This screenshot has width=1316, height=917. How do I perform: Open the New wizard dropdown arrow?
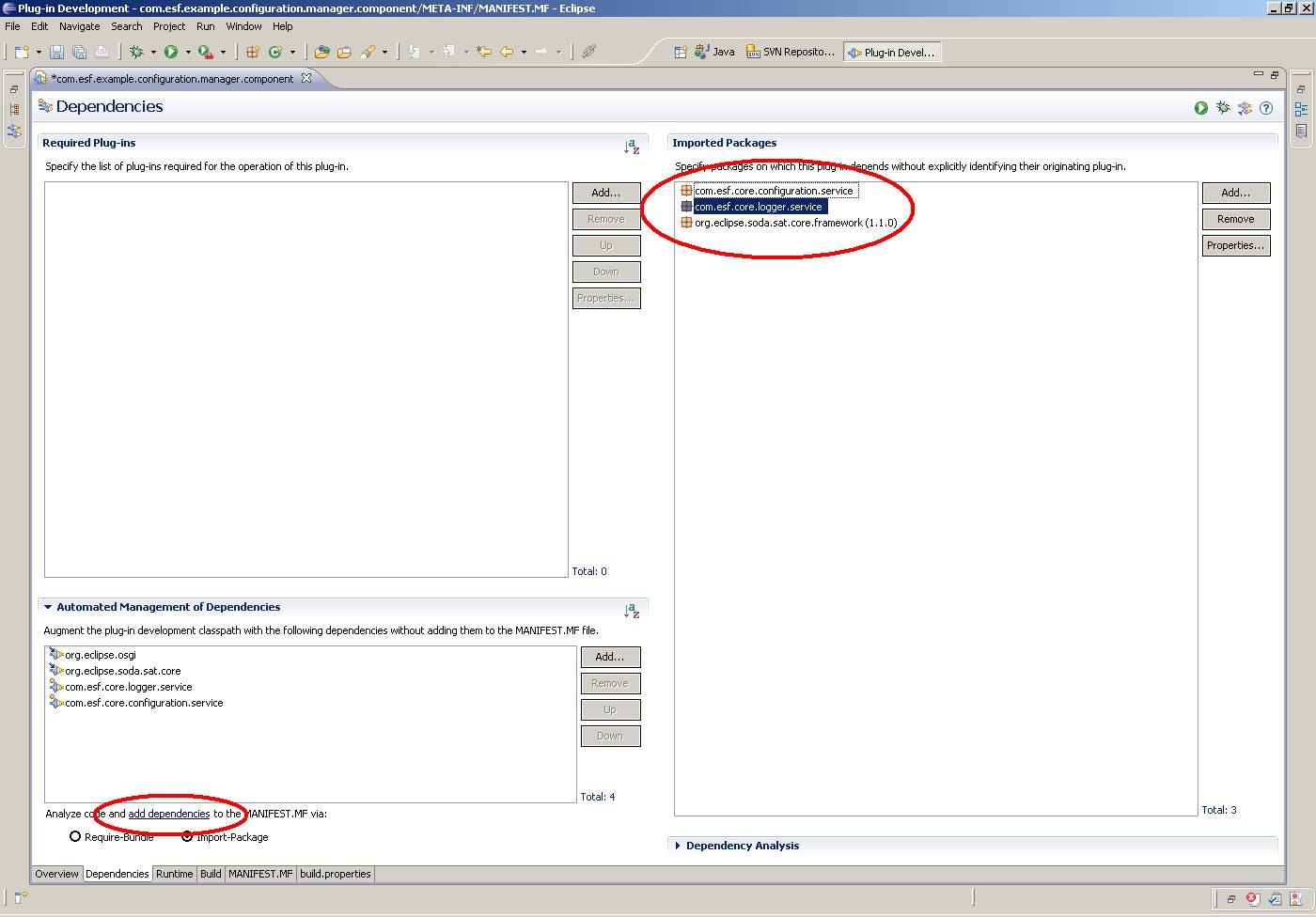click(39, 52)
